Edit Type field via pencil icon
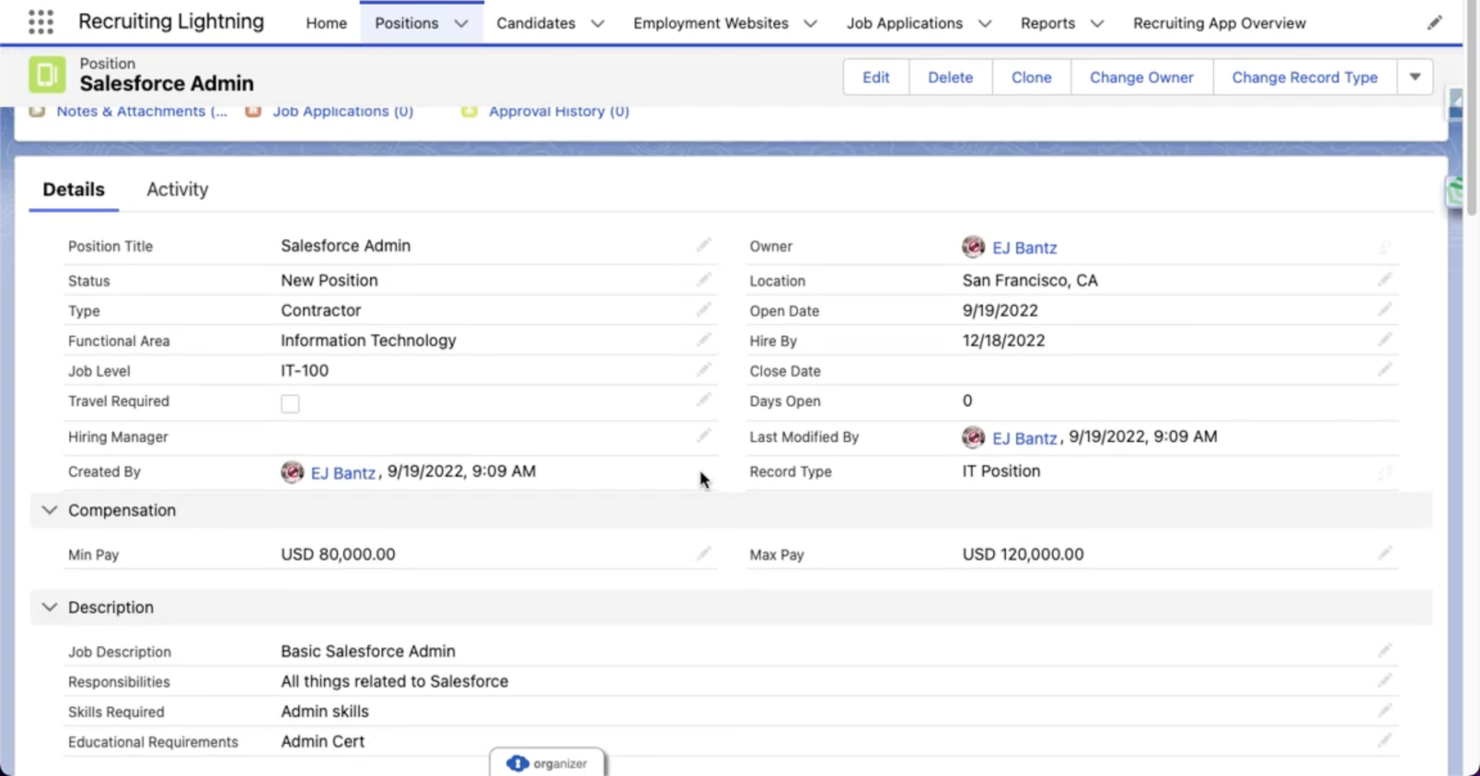Viewport: 1480px width, 776px height. [x=704, y=309]
